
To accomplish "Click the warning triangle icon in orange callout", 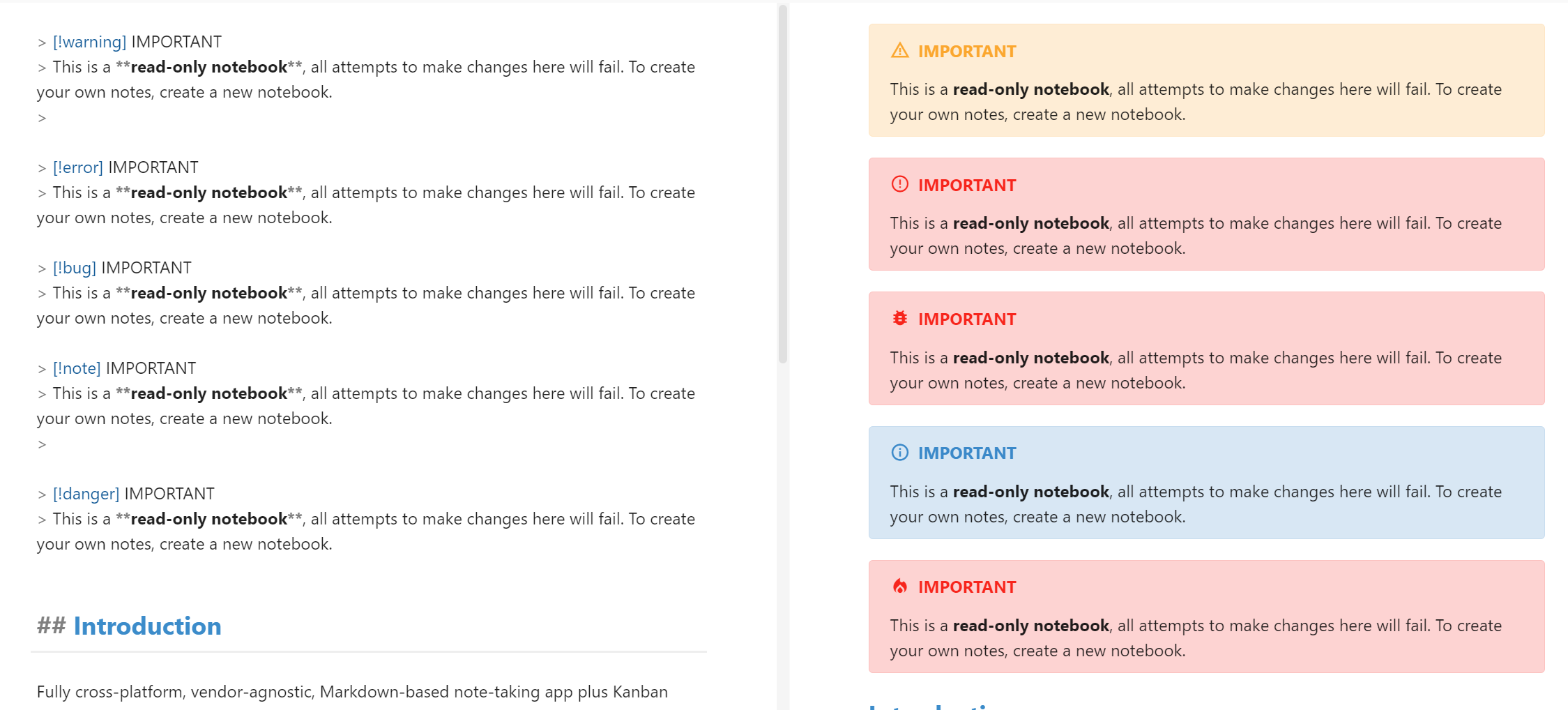I will pos(899,50).
